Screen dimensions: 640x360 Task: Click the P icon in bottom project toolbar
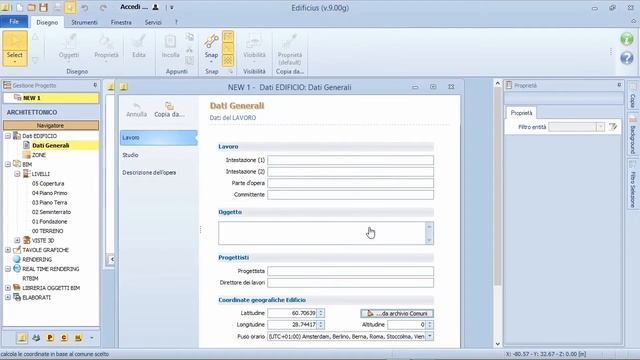(50, 338)
